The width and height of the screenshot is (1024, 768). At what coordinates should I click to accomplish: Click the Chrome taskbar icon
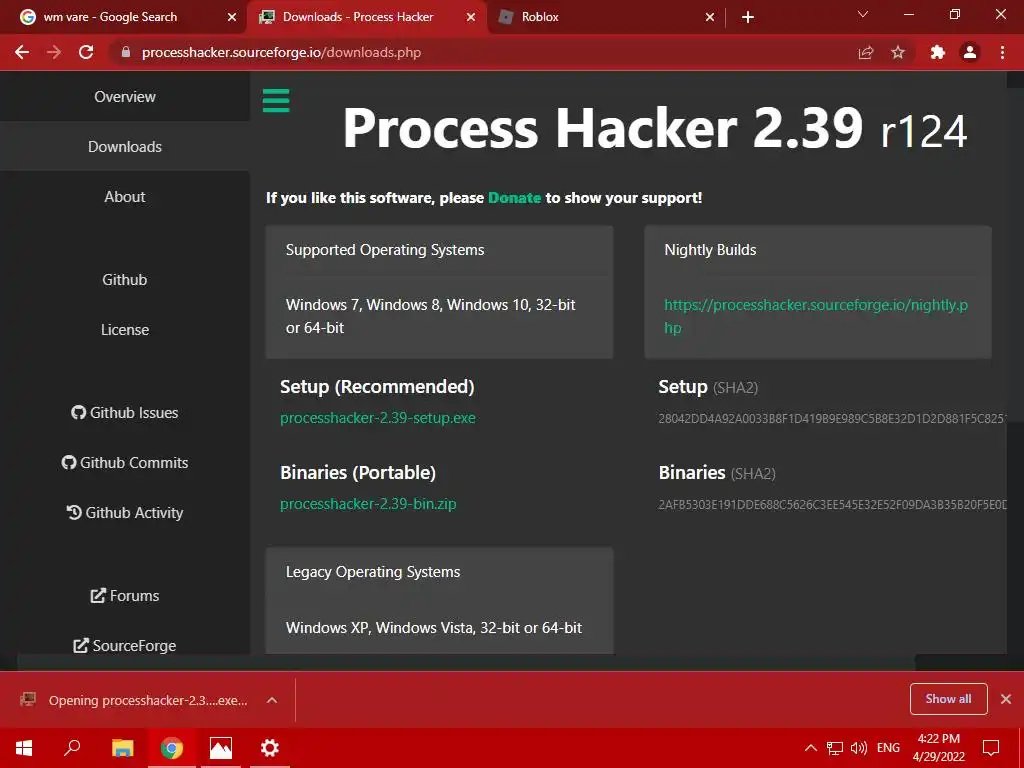pos(172,748)
